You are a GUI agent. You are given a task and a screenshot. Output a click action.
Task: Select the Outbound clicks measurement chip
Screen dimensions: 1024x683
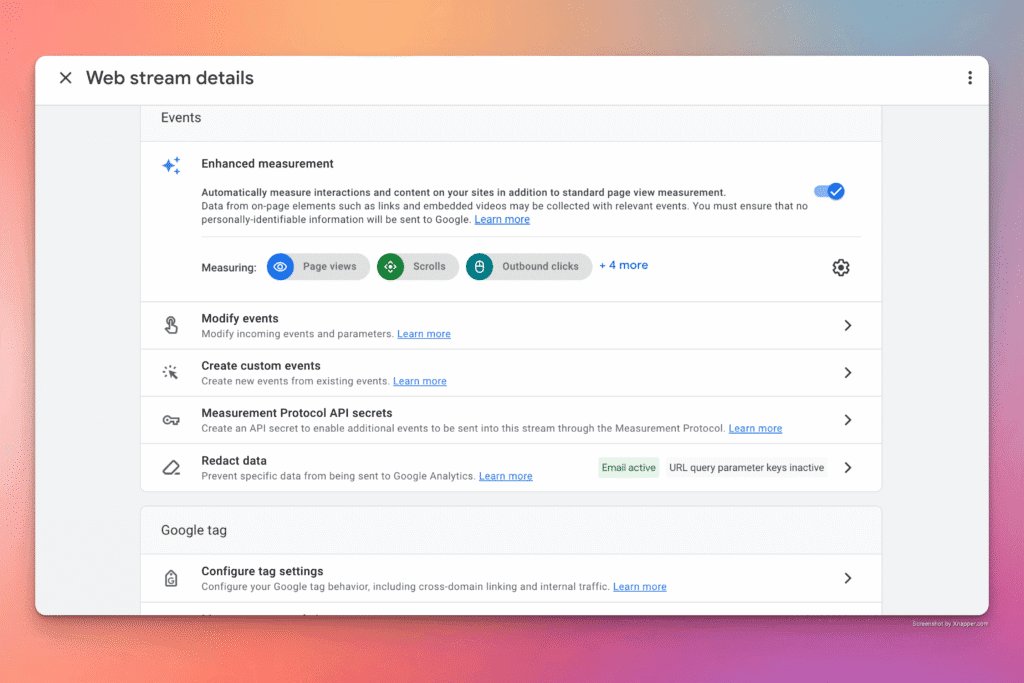click(x=528, y=266)
